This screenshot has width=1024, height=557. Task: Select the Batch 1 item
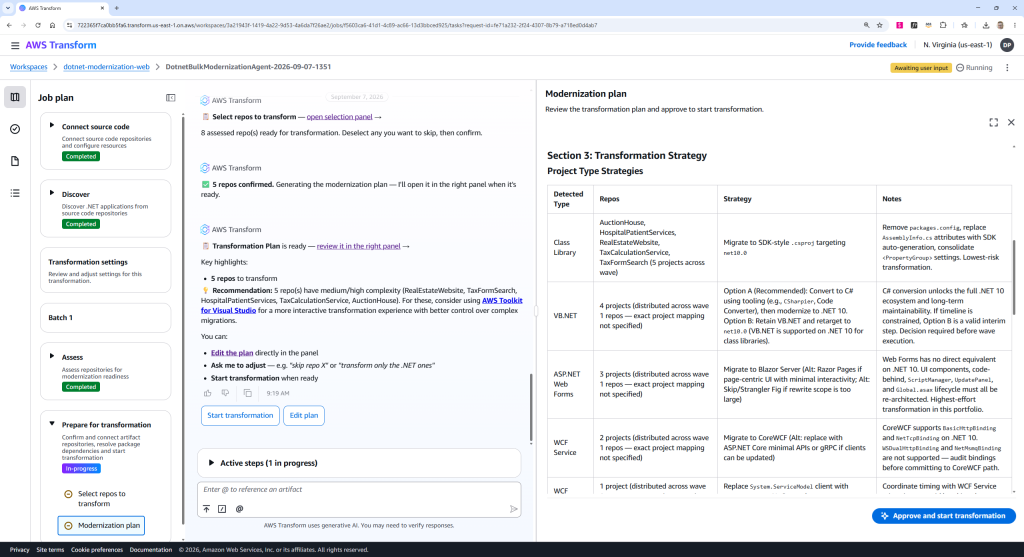tap(105, 317)
